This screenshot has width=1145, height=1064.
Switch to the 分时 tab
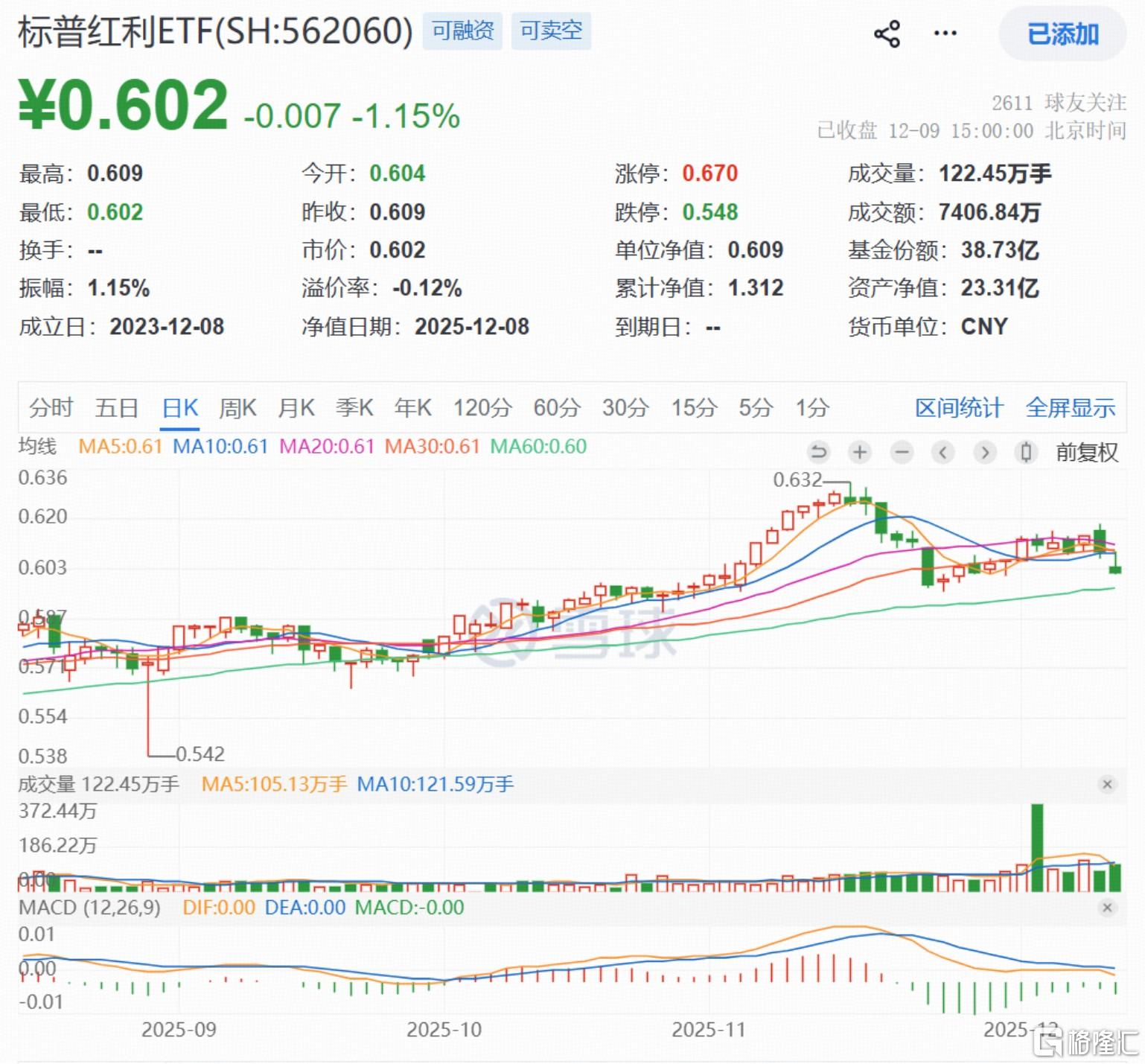point(51,407)
